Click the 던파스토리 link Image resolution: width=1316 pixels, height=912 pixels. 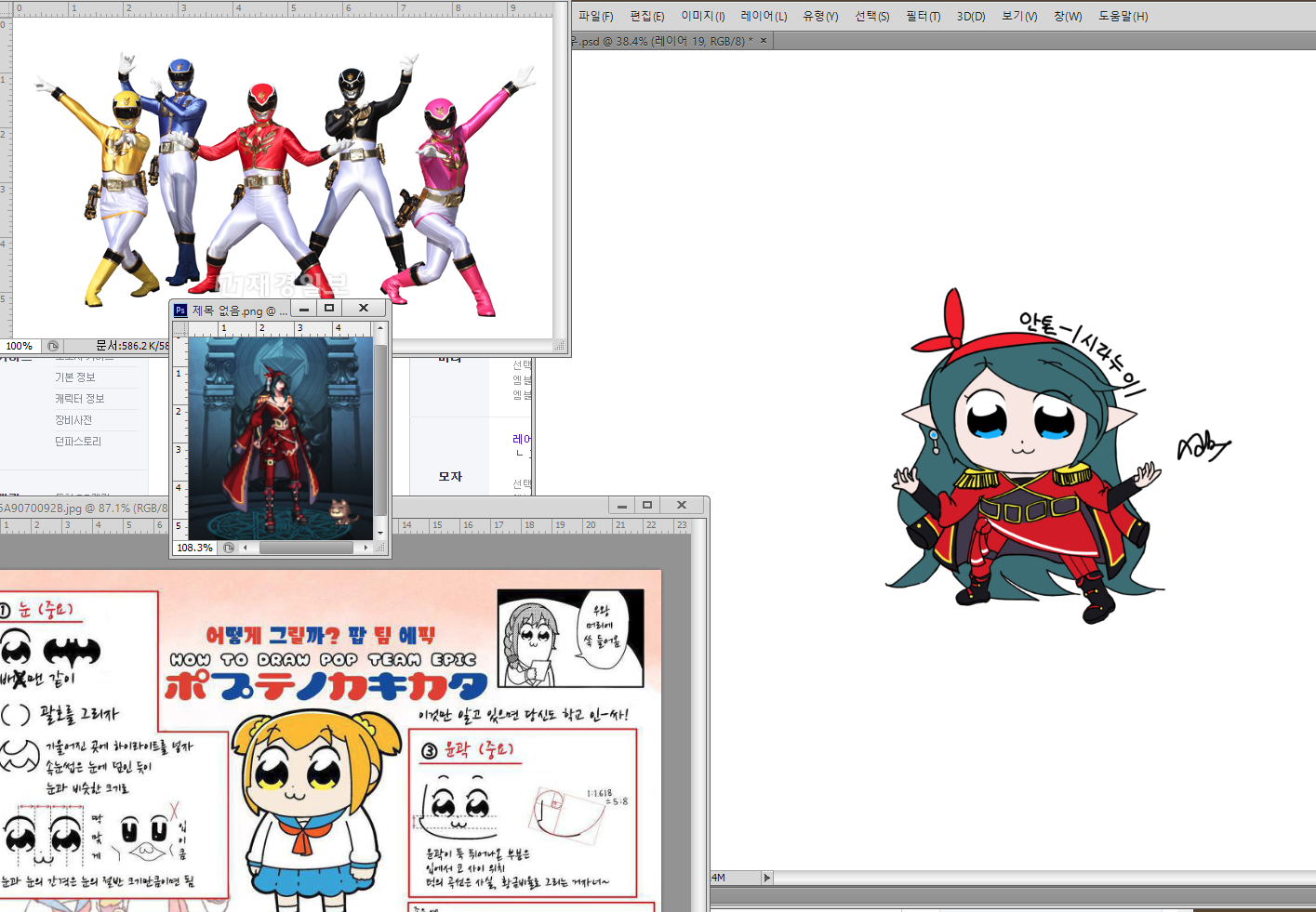78,442
